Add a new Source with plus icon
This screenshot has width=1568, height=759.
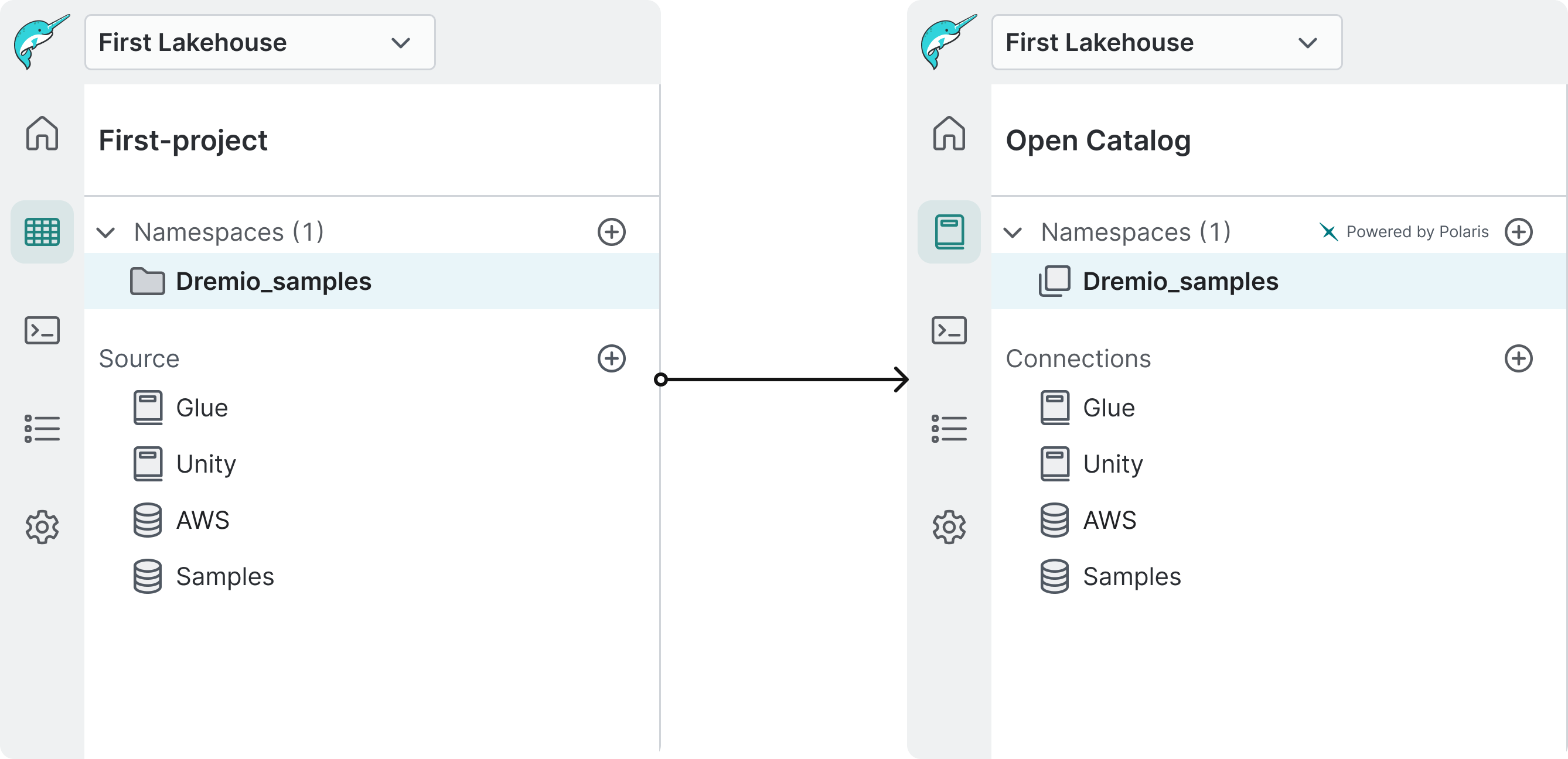(x=611, y=358)
